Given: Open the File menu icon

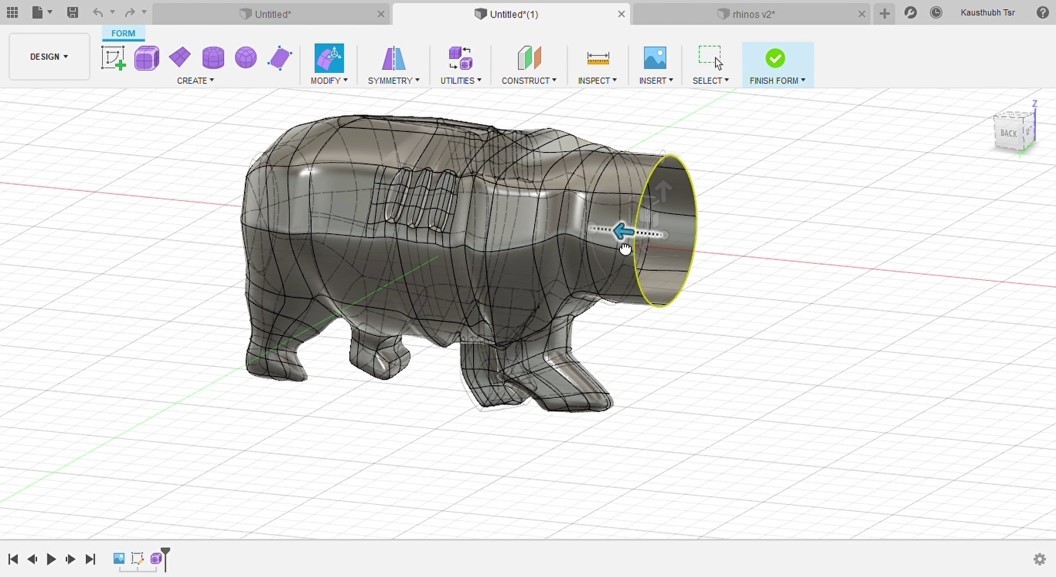Looking at the screenshot, I should click(x=38, y=12).
